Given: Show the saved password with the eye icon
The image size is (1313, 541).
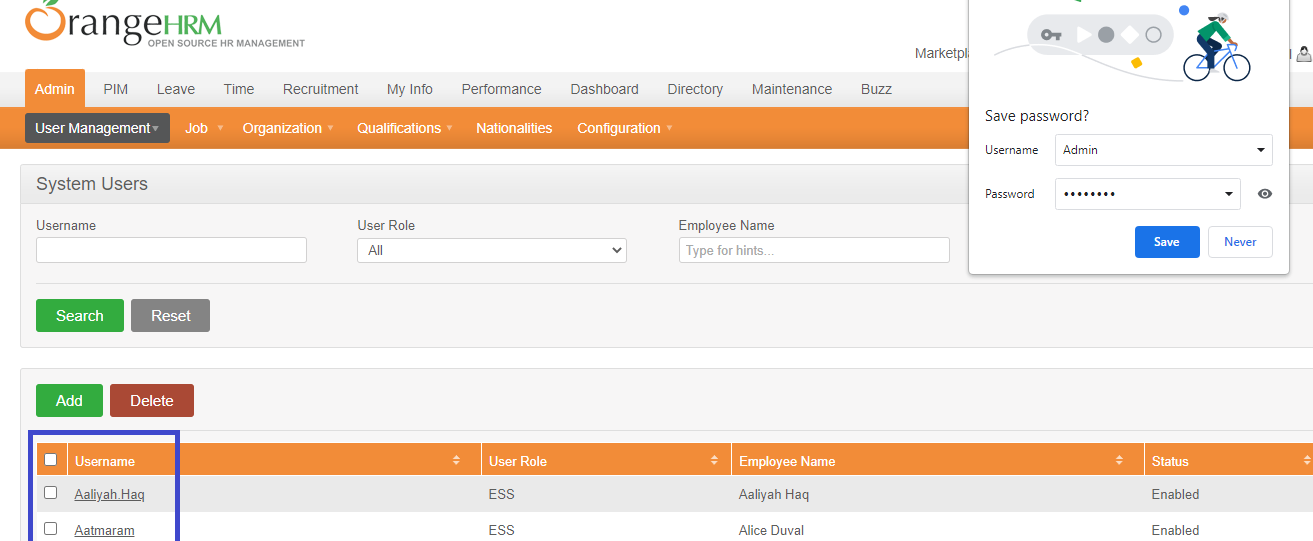Looking at the screenshot, I should pyautogui.click(x=1264, y=194).
